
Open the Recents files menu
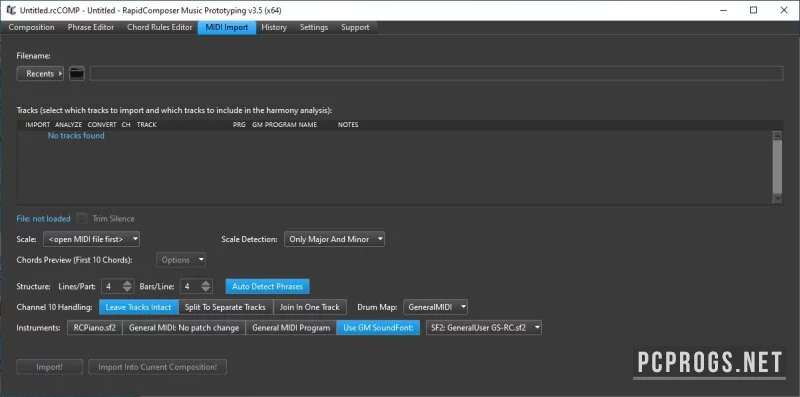[40, 73]
